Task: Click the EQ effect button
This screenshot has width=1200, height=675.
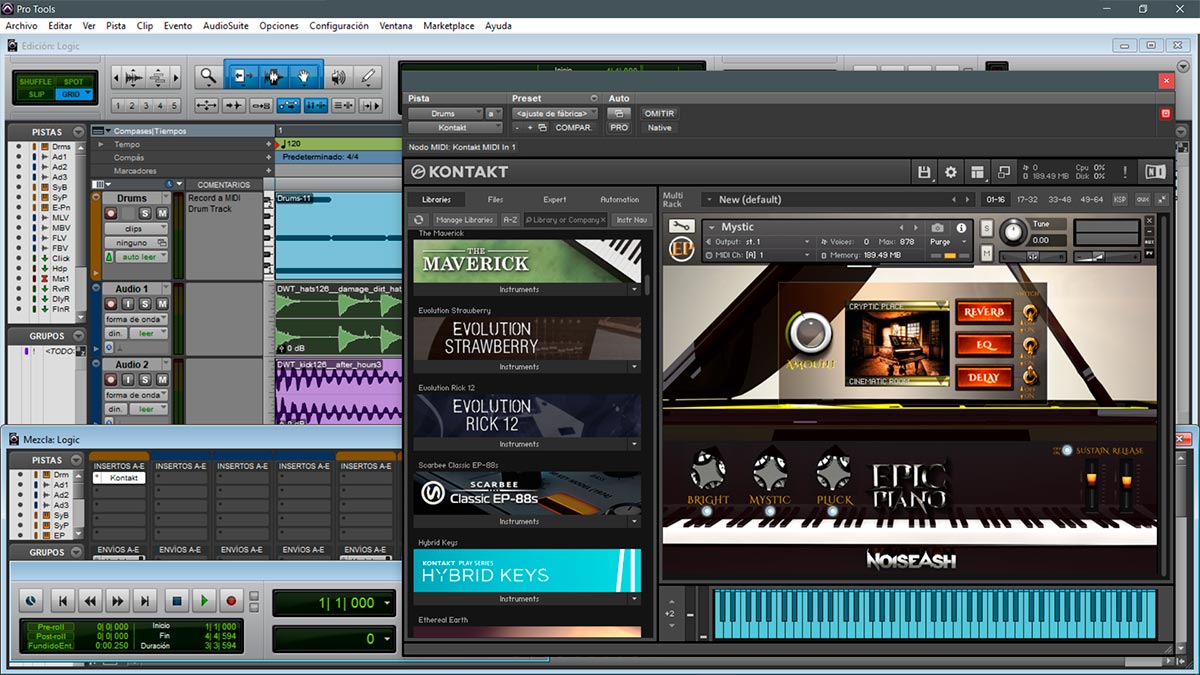Action: pyautogui.click(x=983, y=345)
